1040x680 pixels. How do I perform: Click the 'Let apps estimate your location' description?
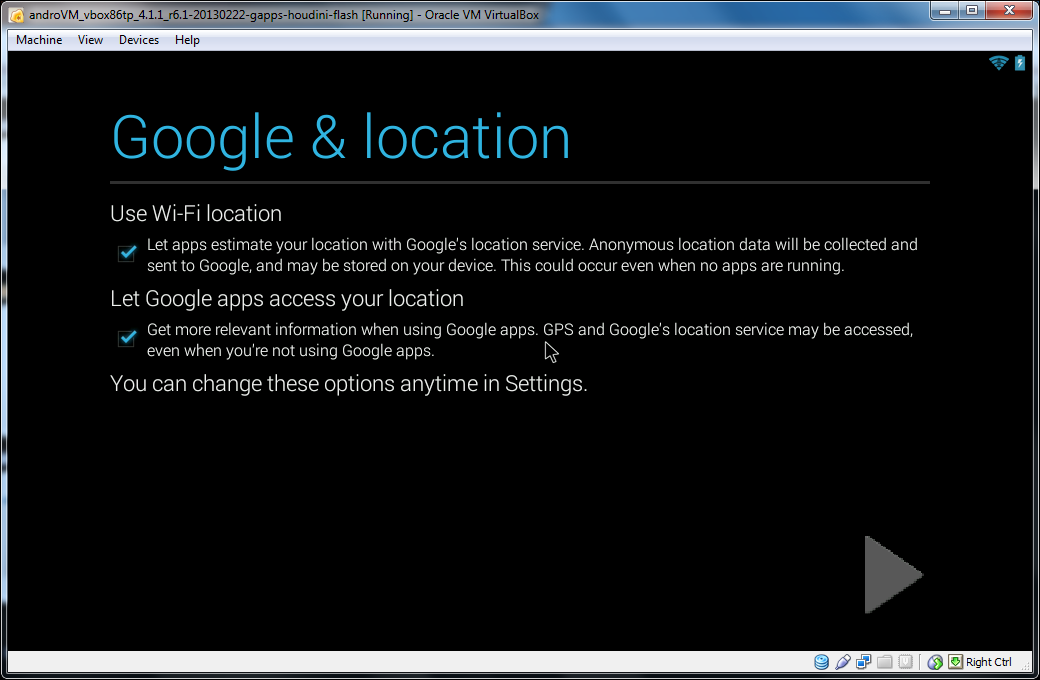coord(532,255)
